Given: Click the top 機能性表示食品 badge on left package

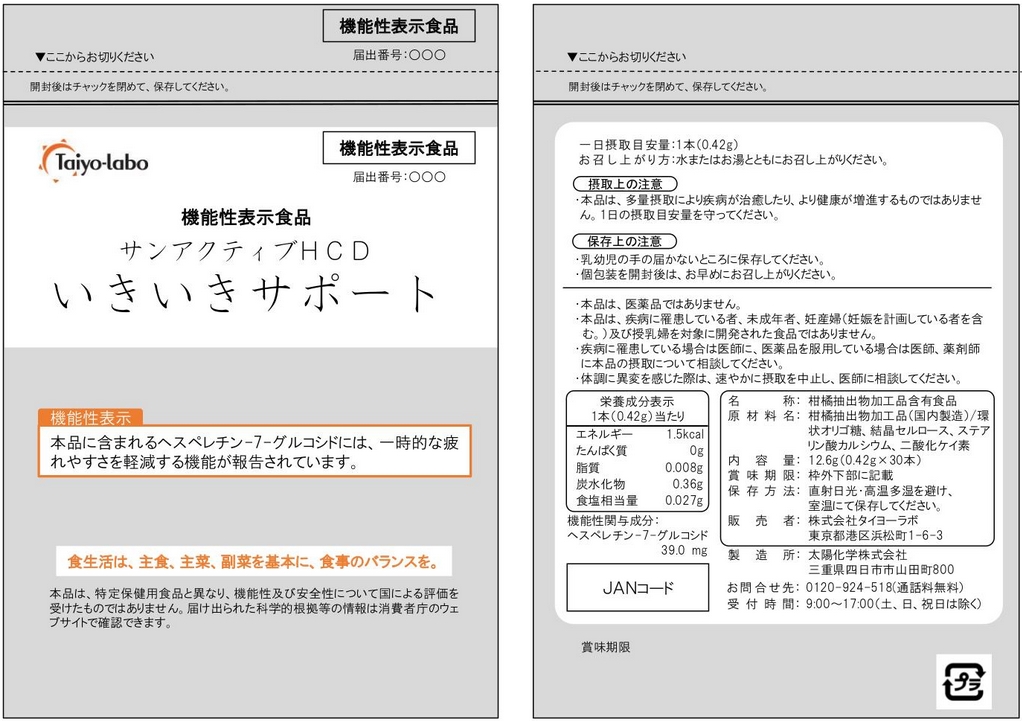Looking at the screenshot, I should point(399,25).
